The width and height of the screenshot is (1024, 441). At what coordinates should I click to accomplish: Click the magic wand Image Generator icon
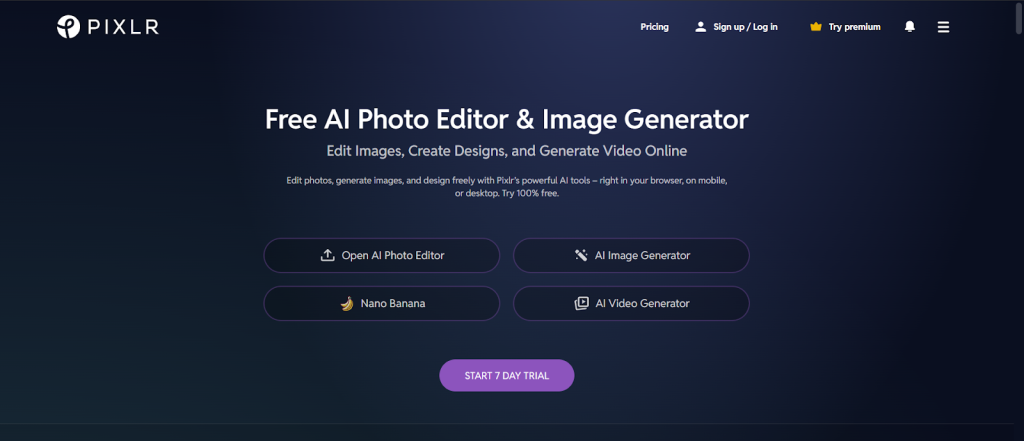click(581, 255)
